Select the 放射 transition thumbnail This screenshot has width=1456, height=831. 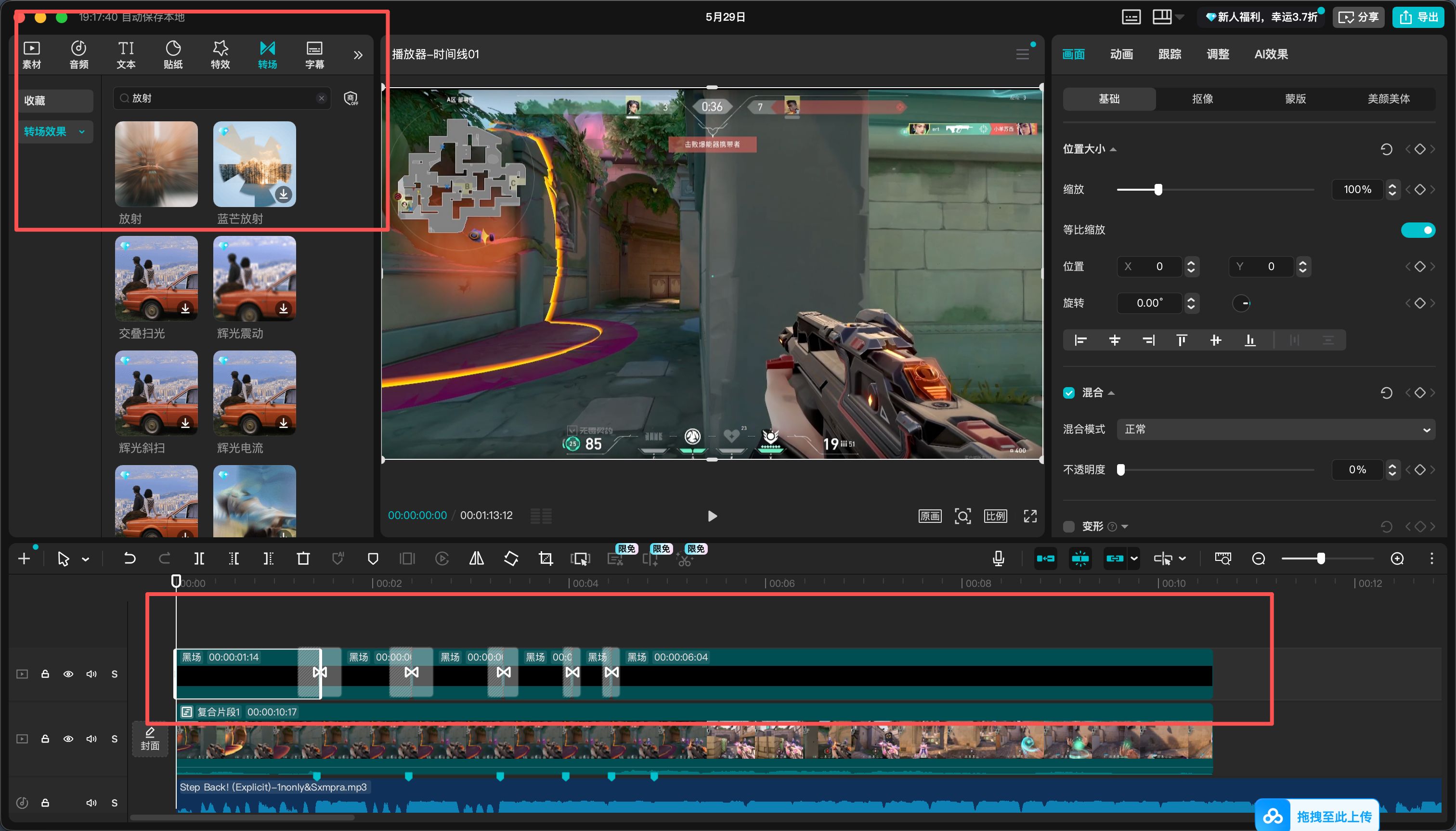click(x=156, y=164)
